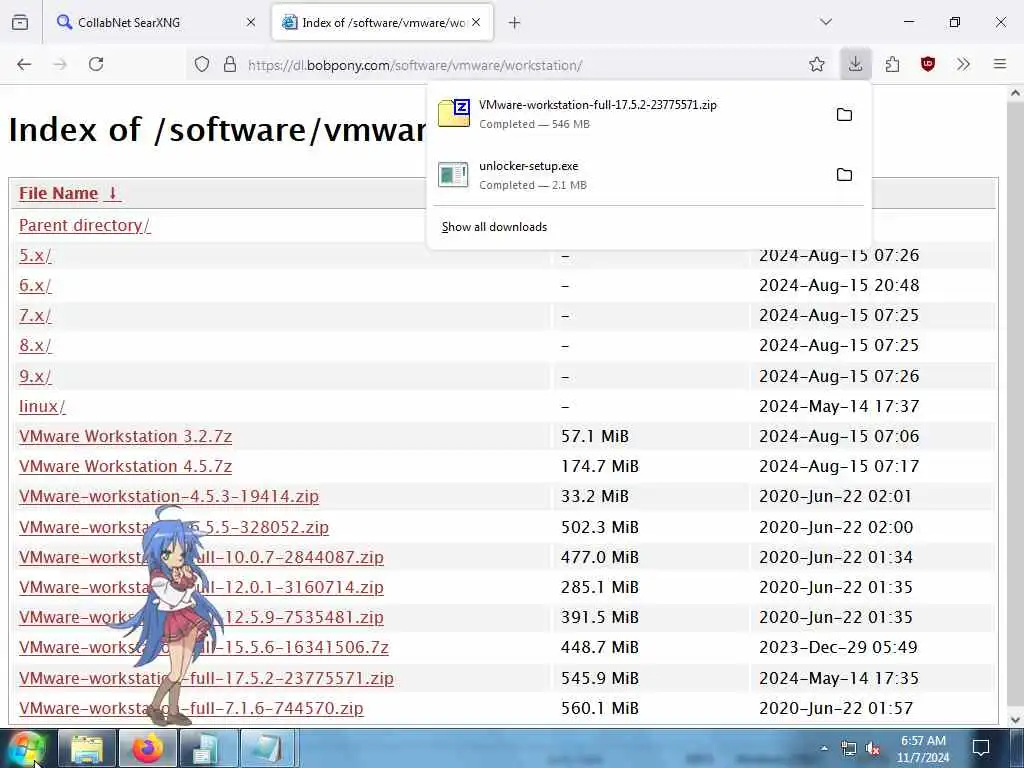Click the taskbar clock showing 6:57 AM
The image size is (1024, 768).
[x=923, y=748]
